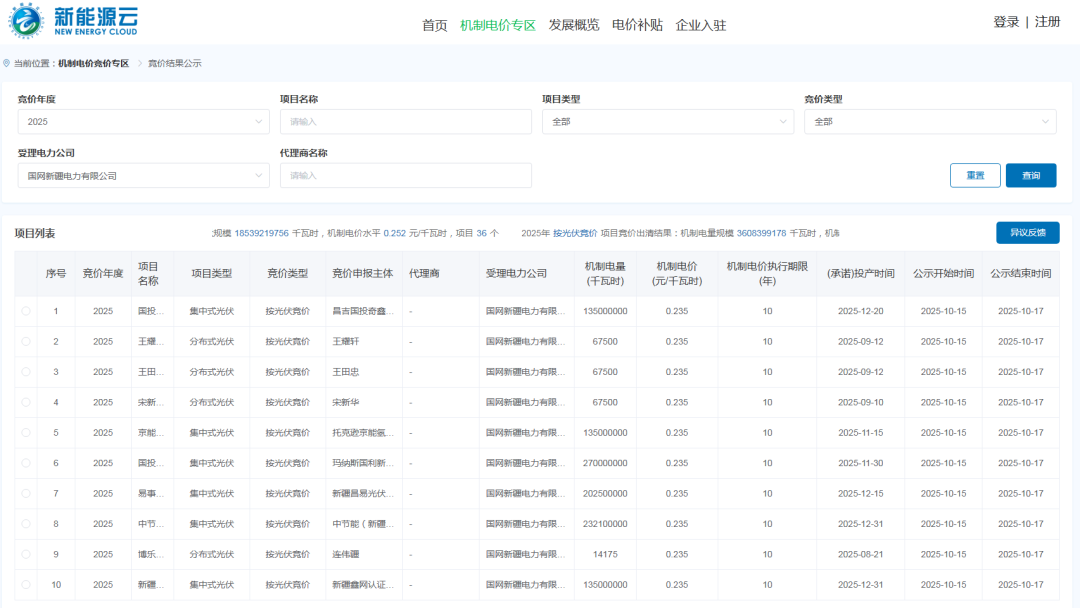Focus the 项目名称 input field
Viewport: 1080px width, 608px height.
tap(405, 122)
